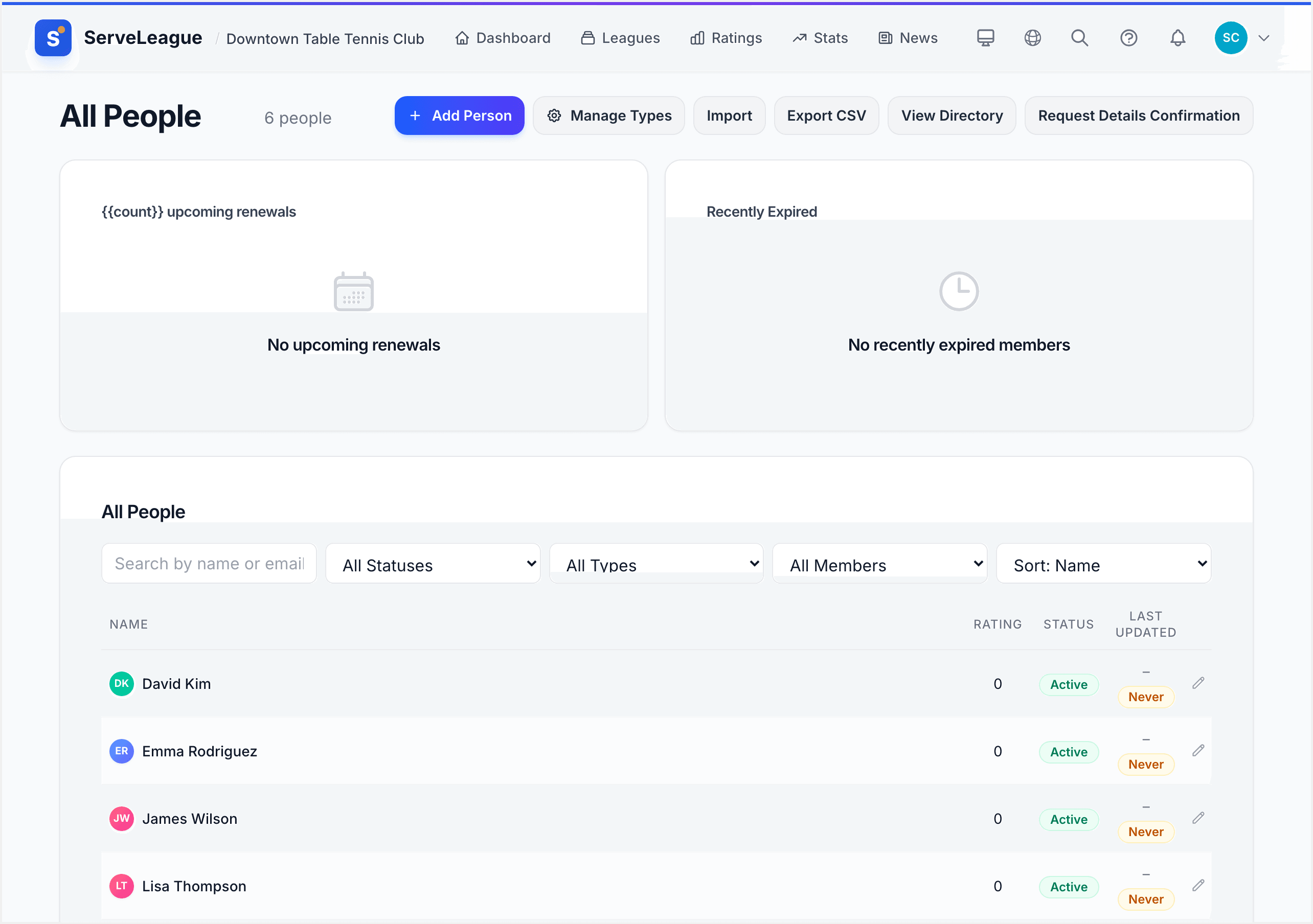
Task: Edit James Wilson using pencil icon
Action: click(1198, 818)
